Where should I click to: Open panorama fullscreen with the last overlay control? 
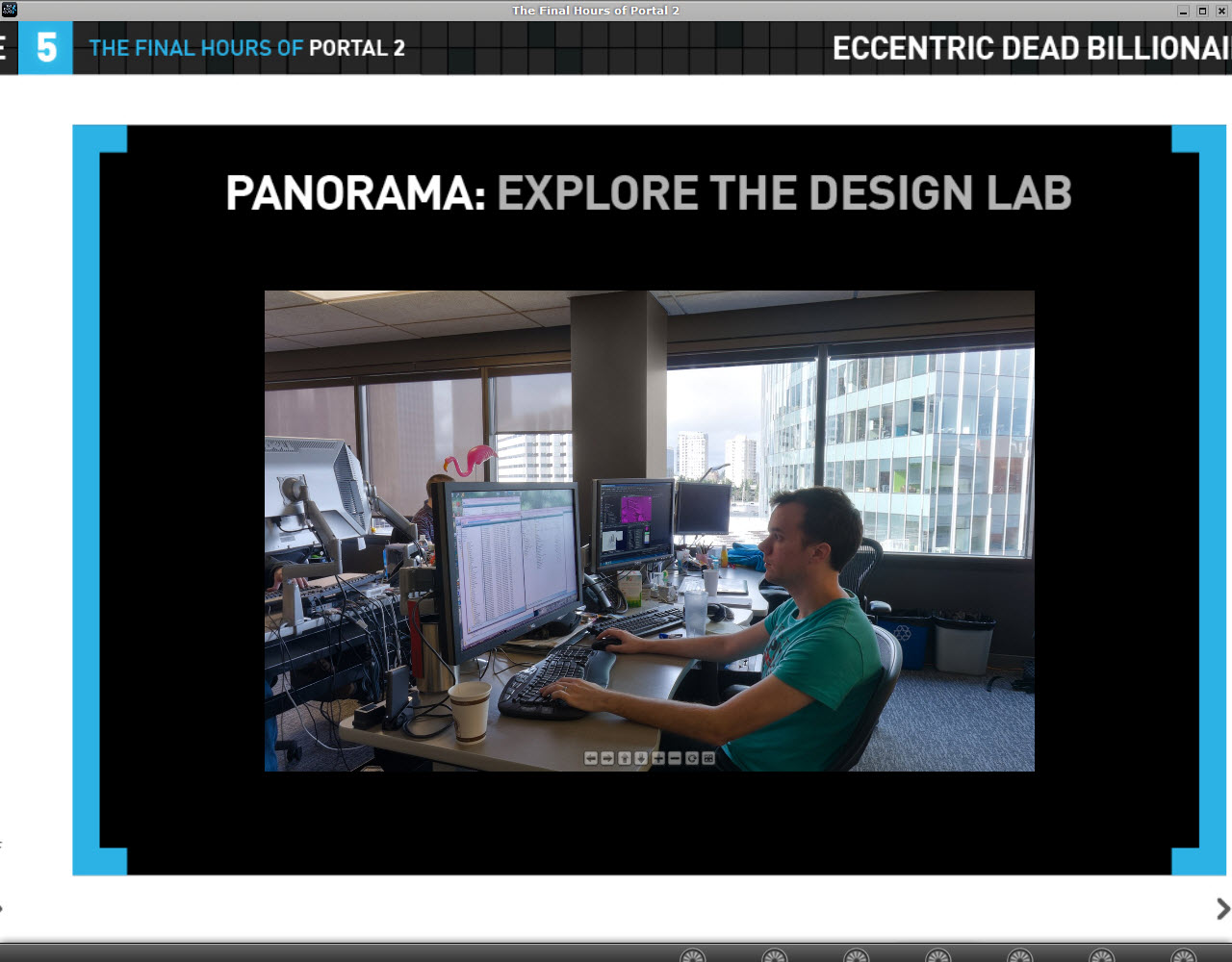pyautogui.click(x=708, y=758)
